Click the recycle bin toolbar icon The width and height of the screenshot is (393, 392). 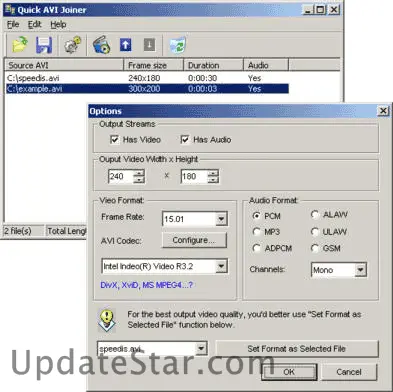pyautogui.click(x=177, y=45)
